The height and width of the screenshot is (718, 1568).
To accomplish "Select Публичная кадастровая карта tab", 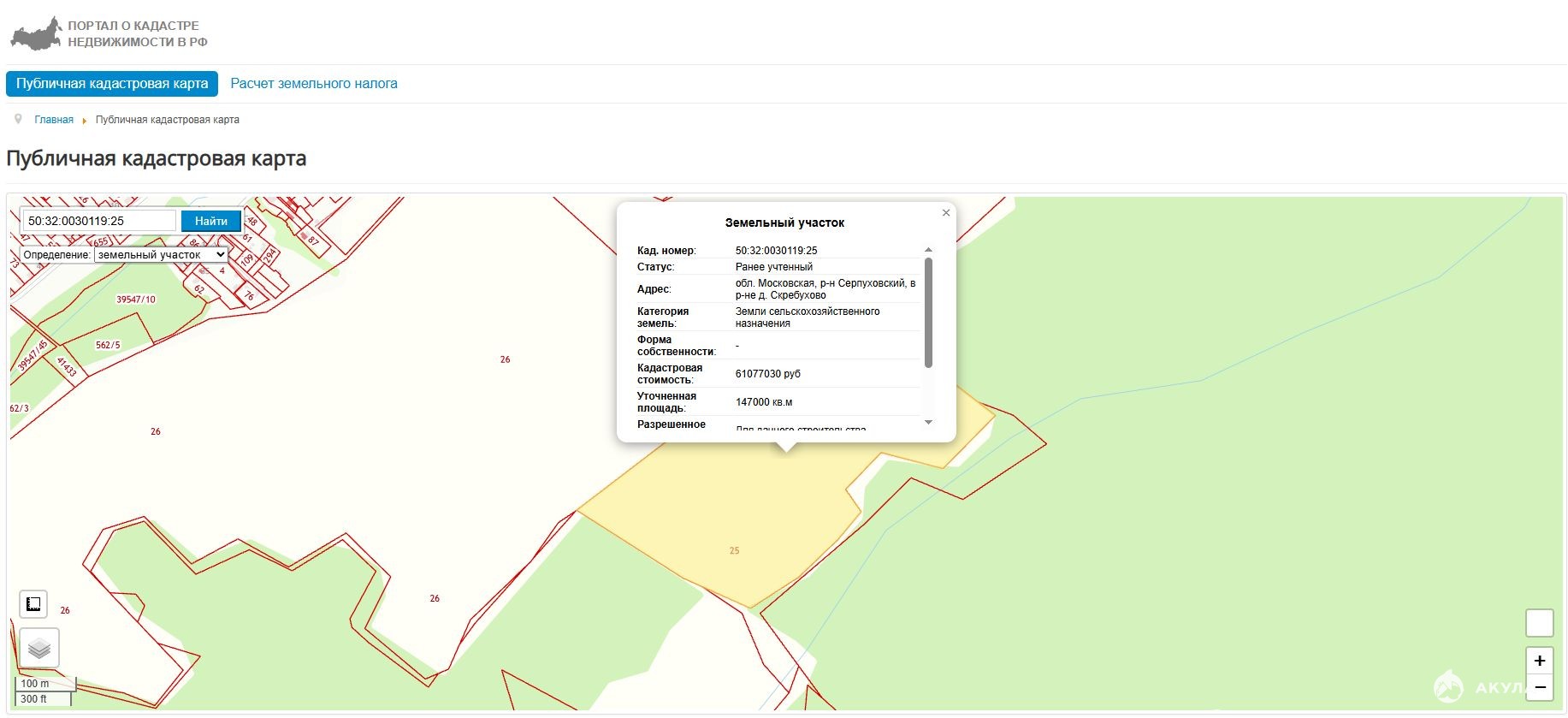I will click(x=112, y=84).
